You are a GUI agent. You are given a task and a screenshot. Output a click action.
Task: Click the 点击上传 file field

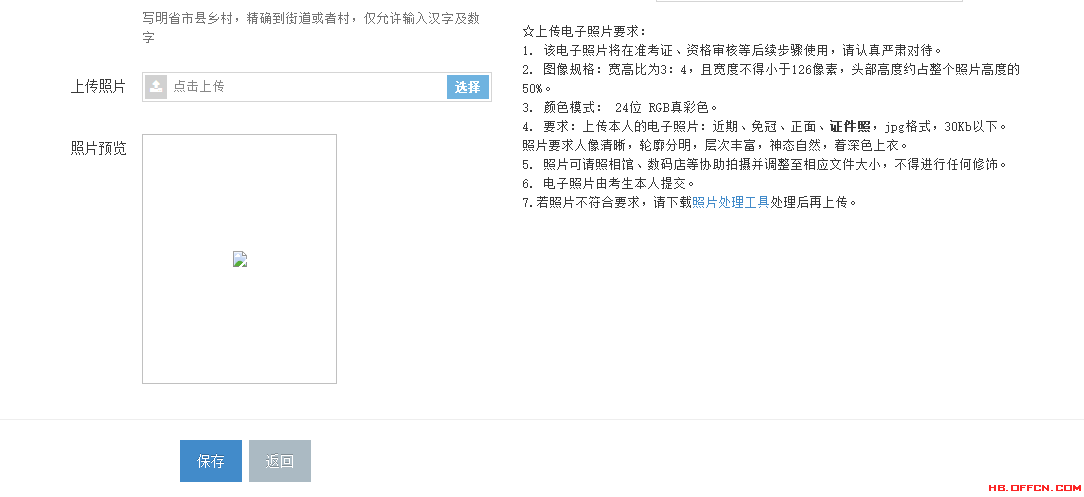(317, 87)
